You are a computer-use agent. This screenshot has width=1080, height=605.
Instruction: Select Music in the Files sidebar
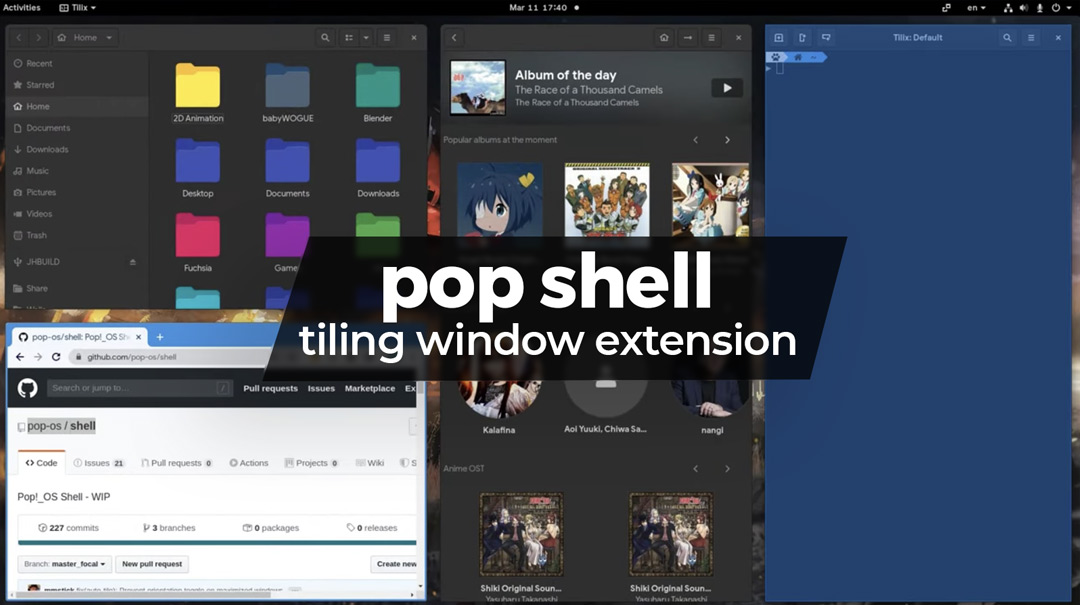pos(76,171)
